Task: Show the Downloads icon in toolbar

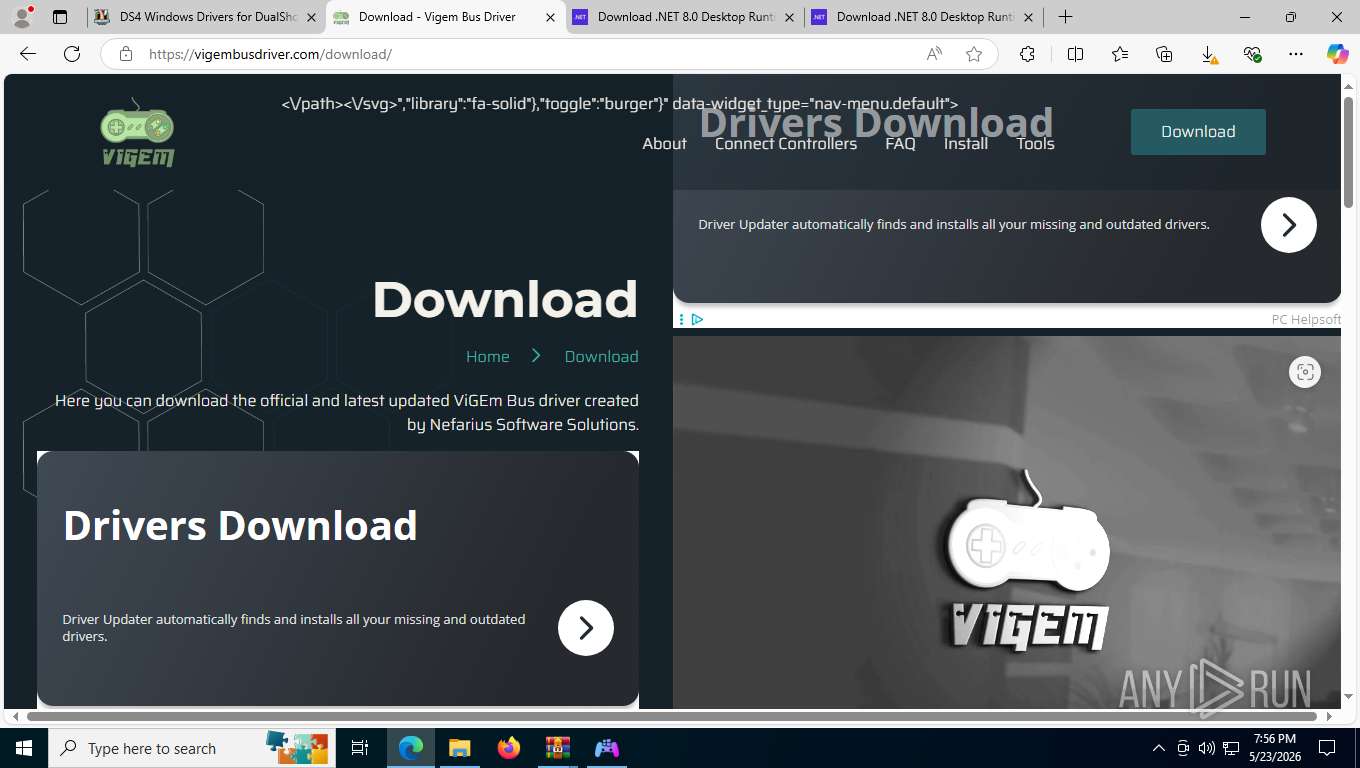Action: click(x=1208, y=55)
